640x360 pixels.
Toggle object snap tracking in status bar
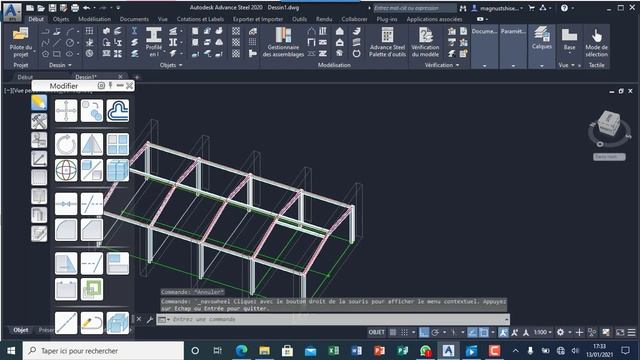point(472,332)
